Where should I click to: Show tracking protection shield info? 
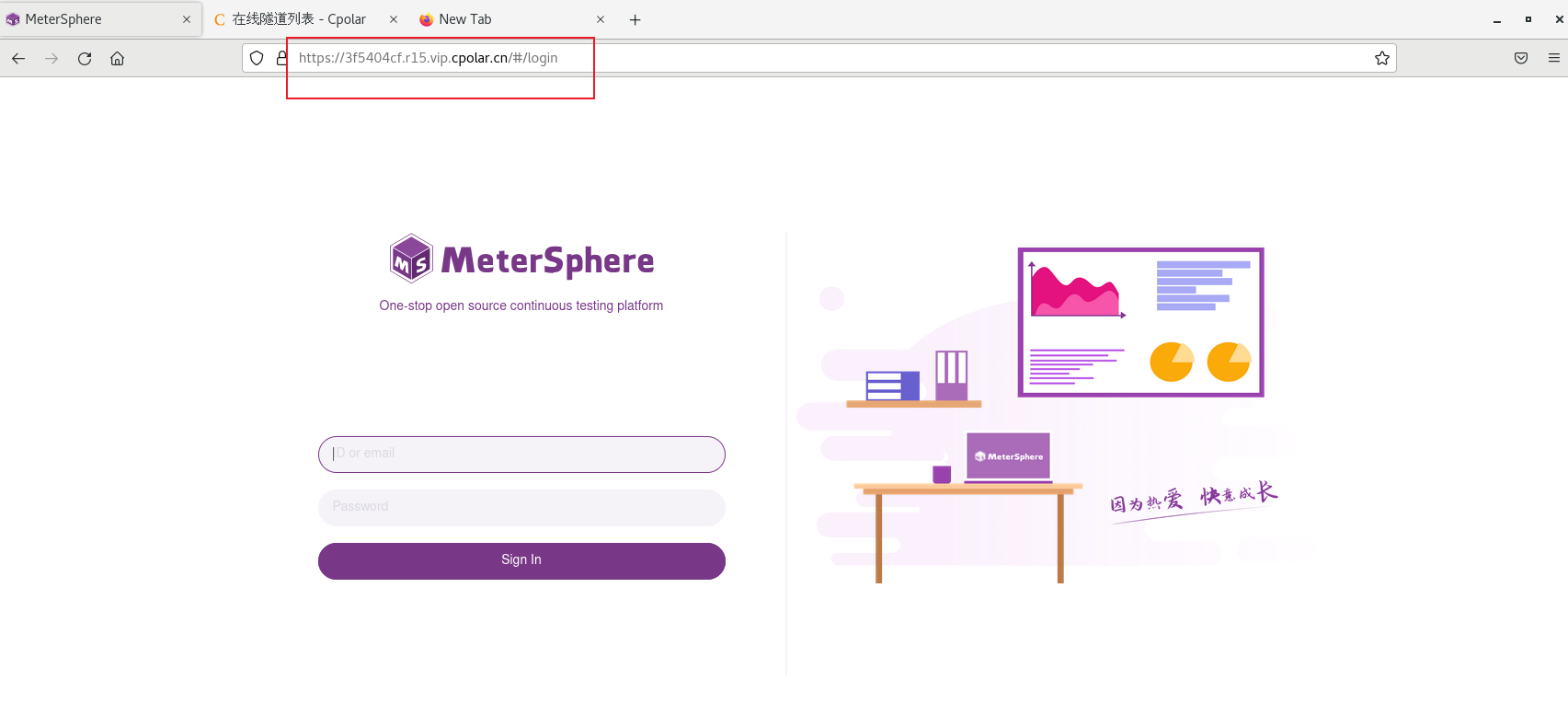(257, 58)
